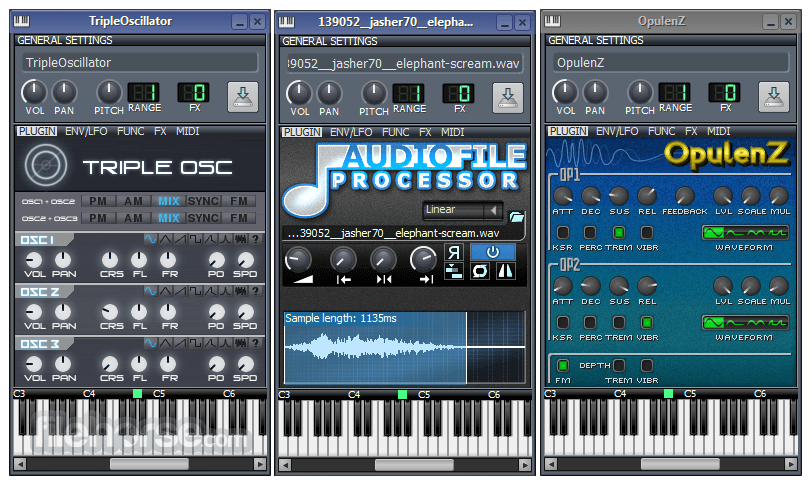Click sample waveform display
This screenshot has width=811, height=483.
pyautogui.click(x=405, y=348)
